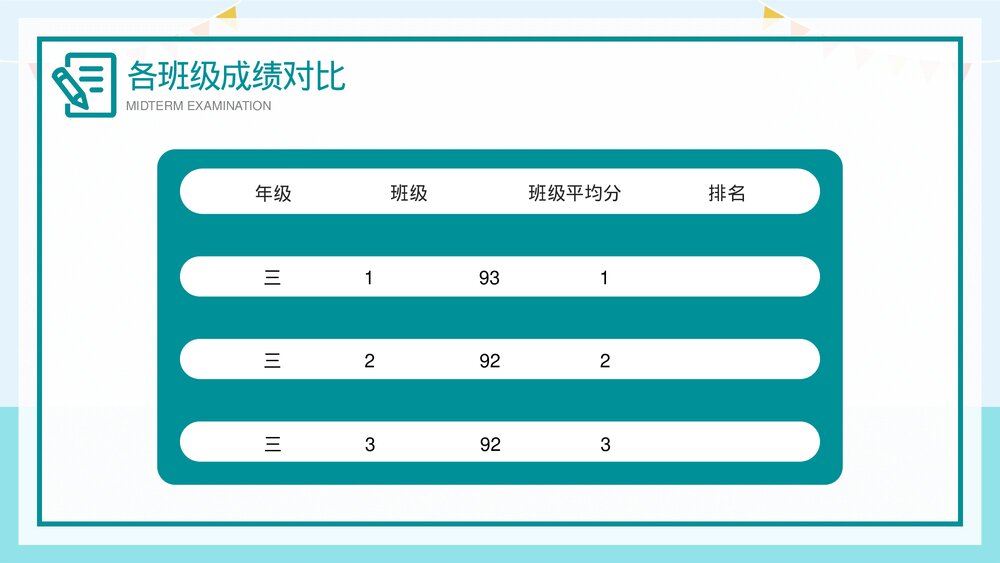Screen dimensions: 1000x563
Task: Select the subtitle MIDTERM EXAMINATION
Action: pos(198,106)
